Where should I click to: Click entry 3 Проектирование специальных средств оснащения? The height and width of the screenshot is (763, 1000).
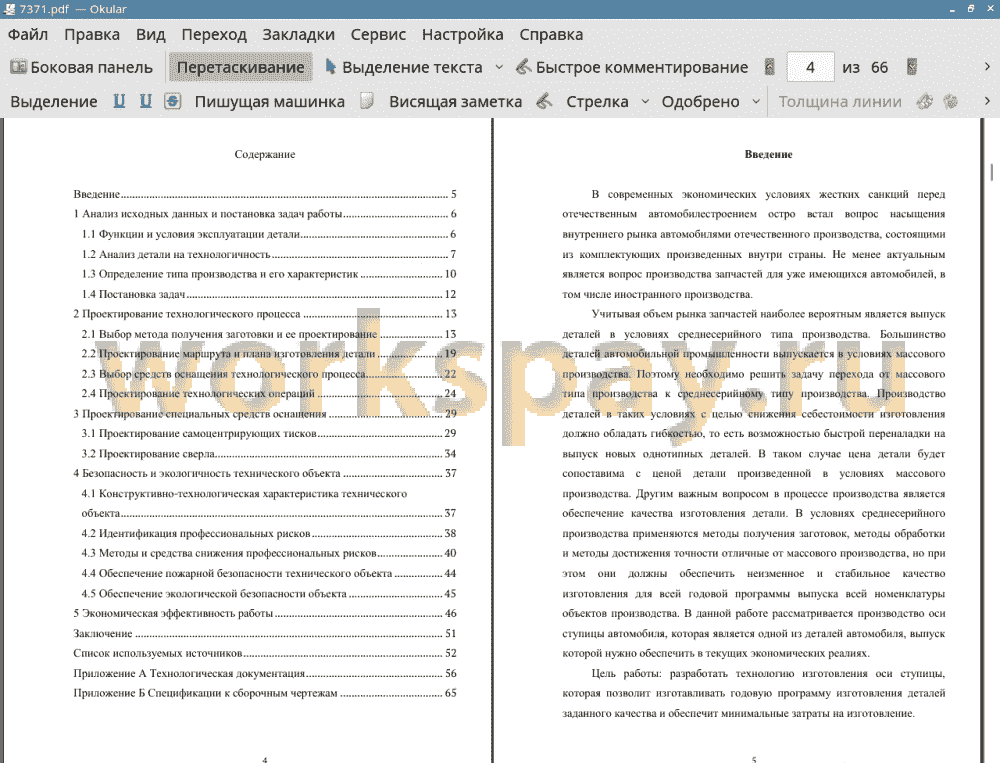(x=265, y=414)
